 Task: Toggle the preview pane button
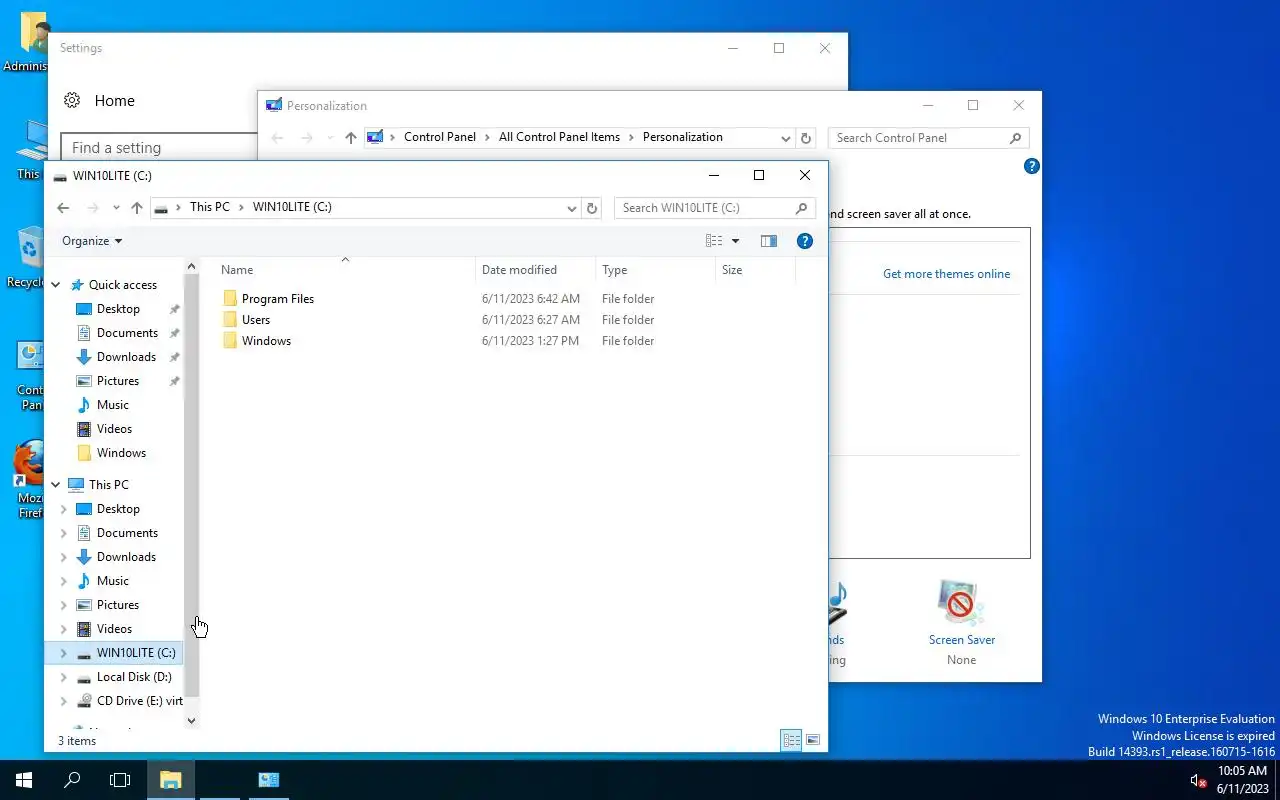coord(768,241)
